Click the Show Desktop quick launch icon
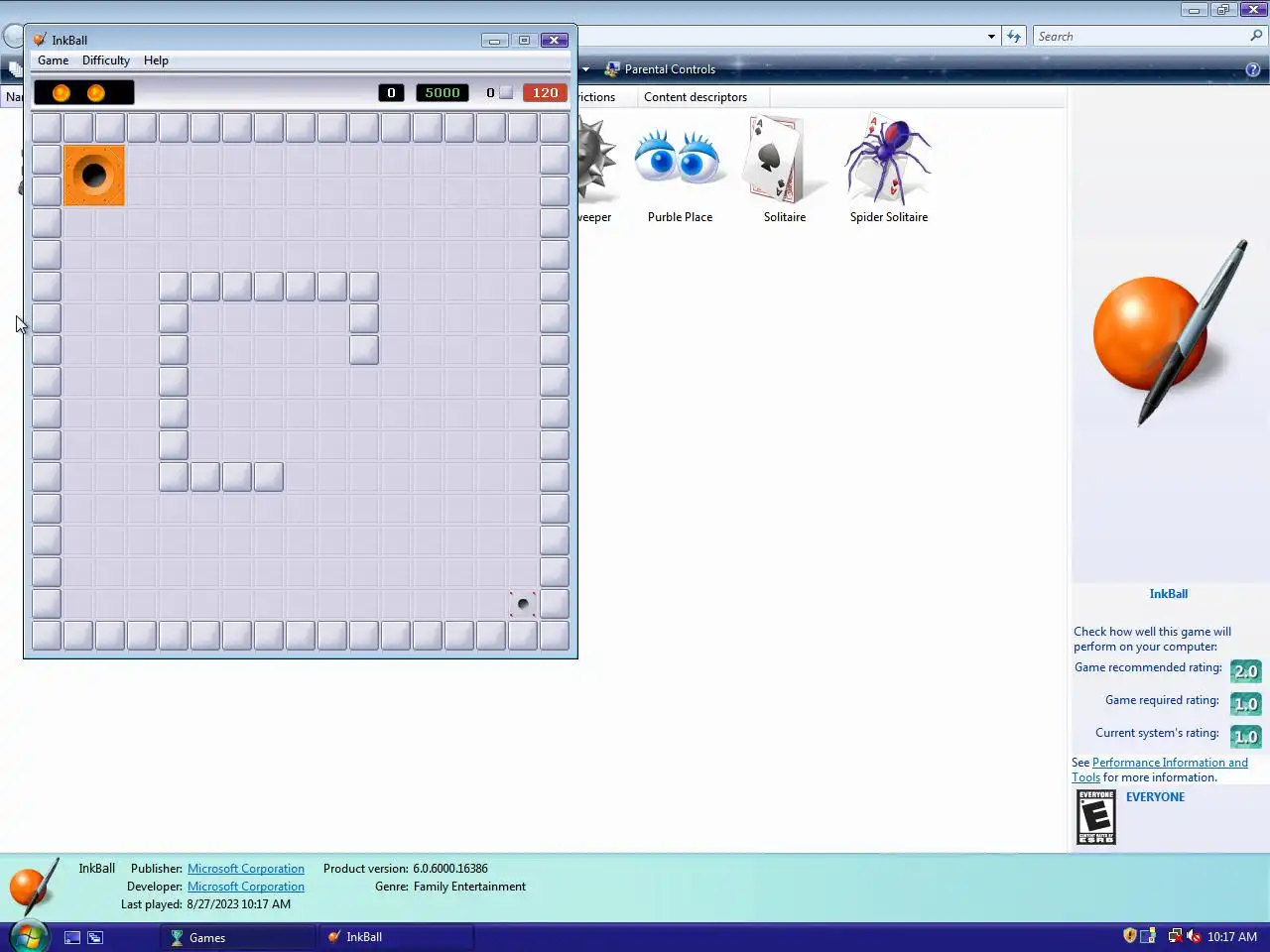Image resolution: width=1270 pixels, height=952 pixels. [72, 937]
